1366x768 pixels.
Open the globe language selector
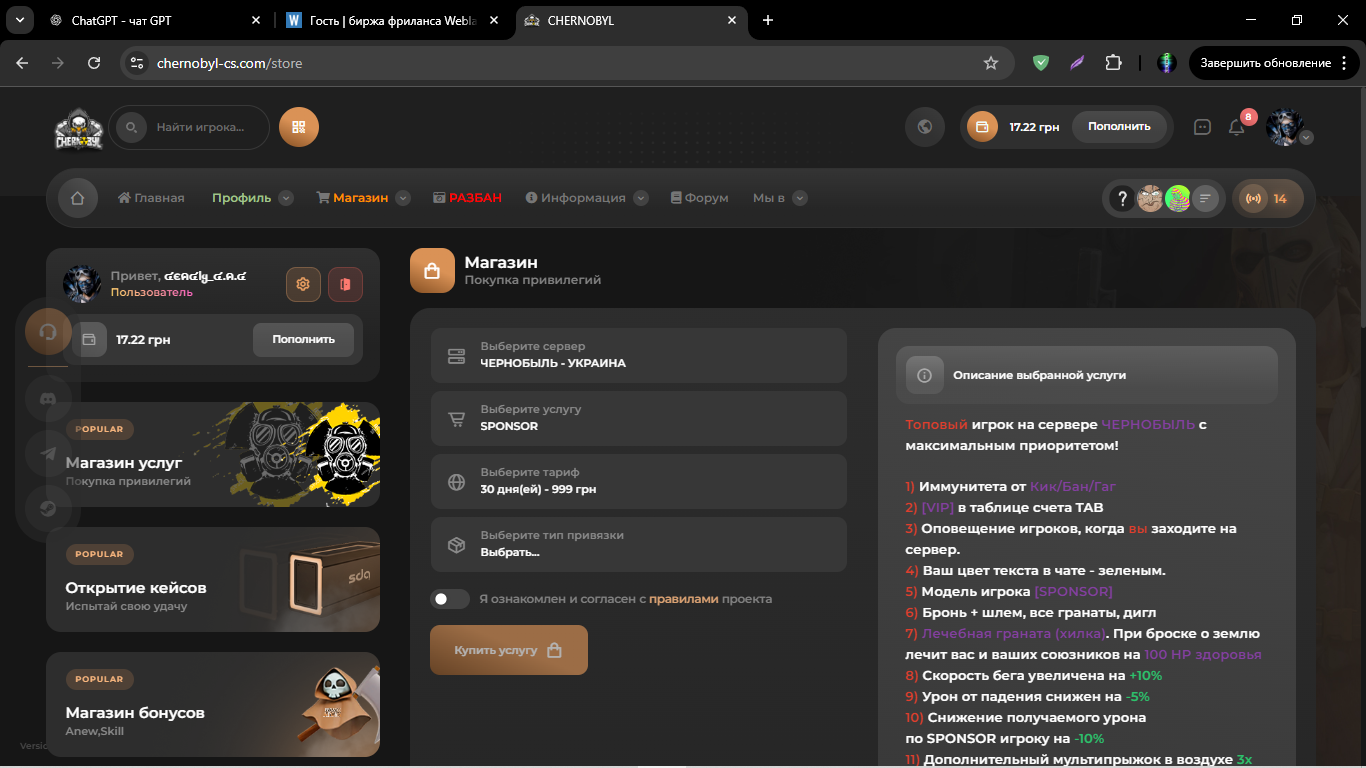point(925,127)
